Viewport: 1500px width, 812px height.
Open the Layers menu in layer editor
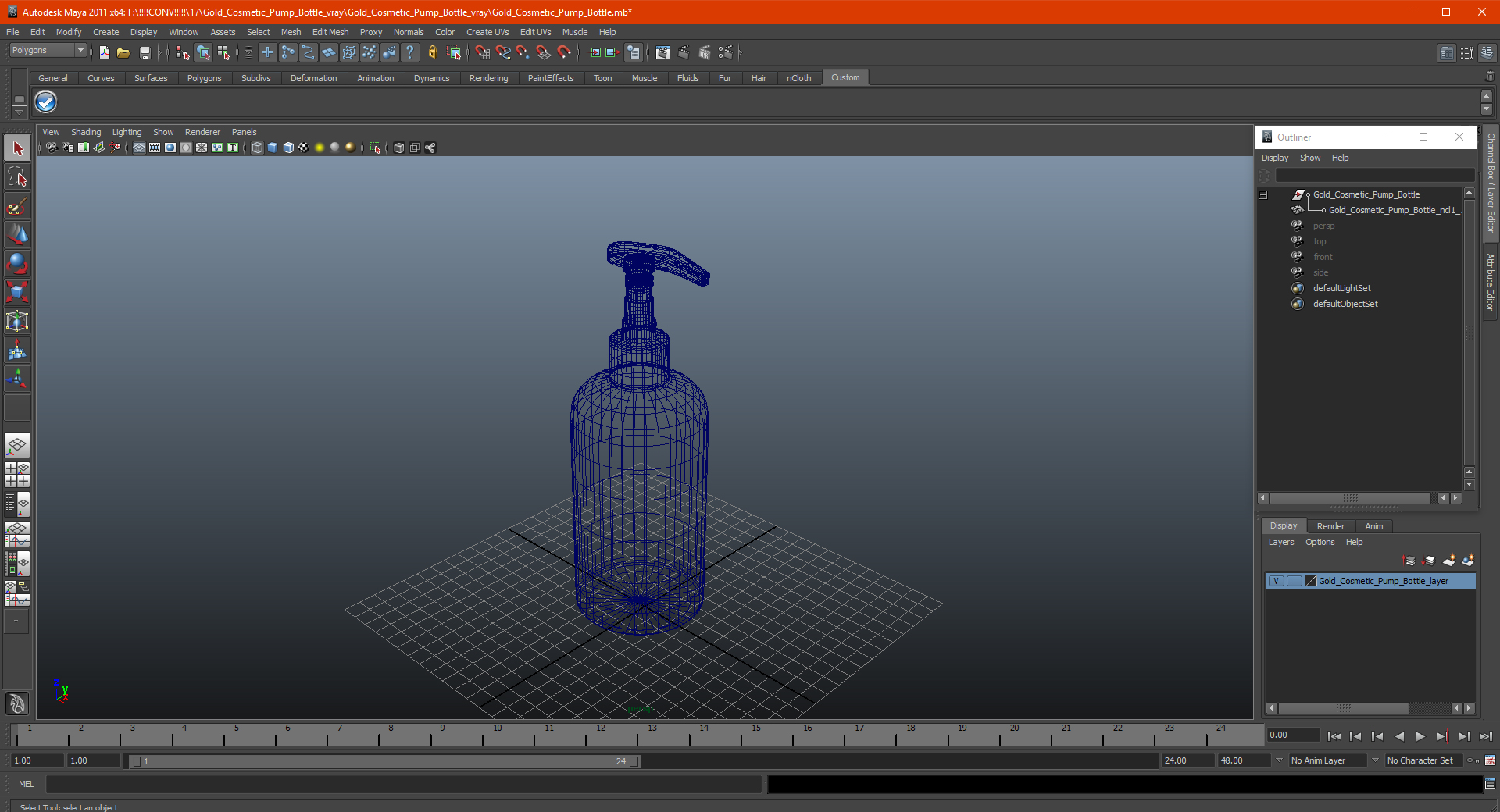(x=1280, y=542)
